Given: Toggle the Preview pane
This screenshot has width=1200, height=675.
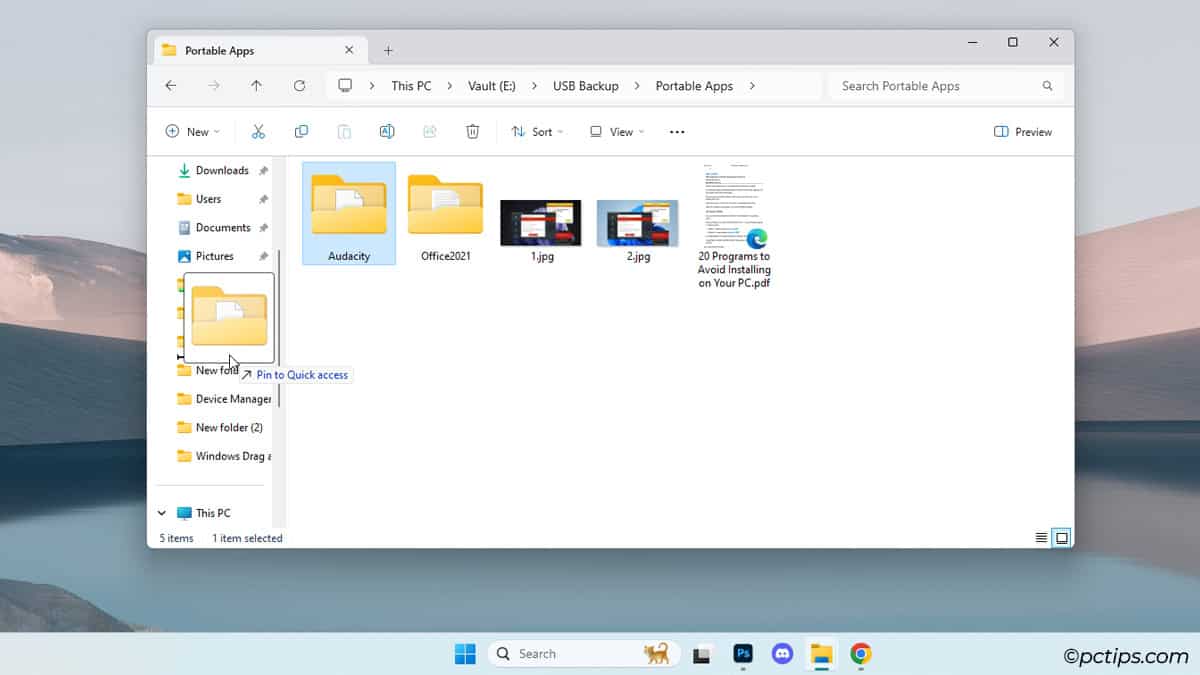Looking at the screenshot, I should pyautogui.click(x=1022, y=131).
